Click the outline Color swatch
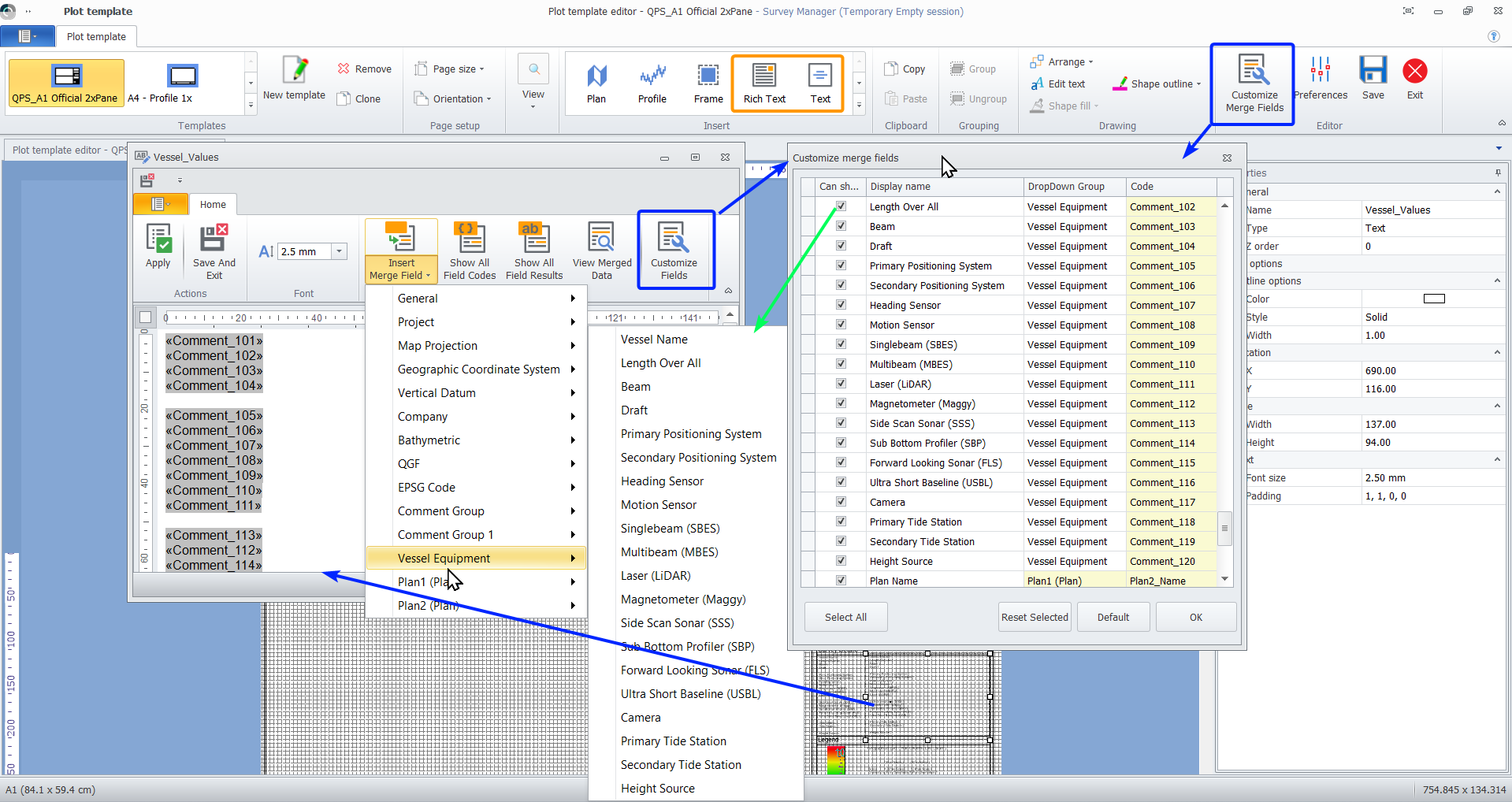The image size is (1512, 802). pyautogui.click(x=1434, y=299)
